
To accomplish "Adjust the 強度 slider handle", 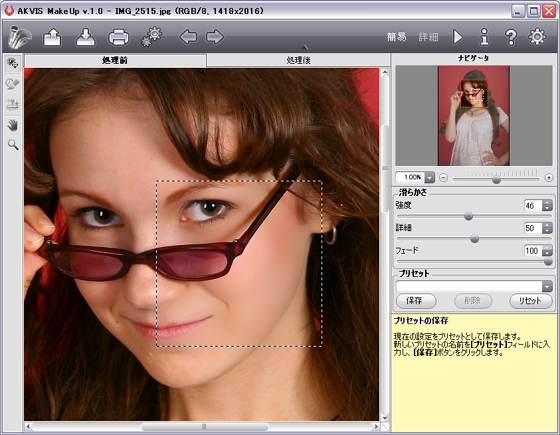I will tap(468, 216).
